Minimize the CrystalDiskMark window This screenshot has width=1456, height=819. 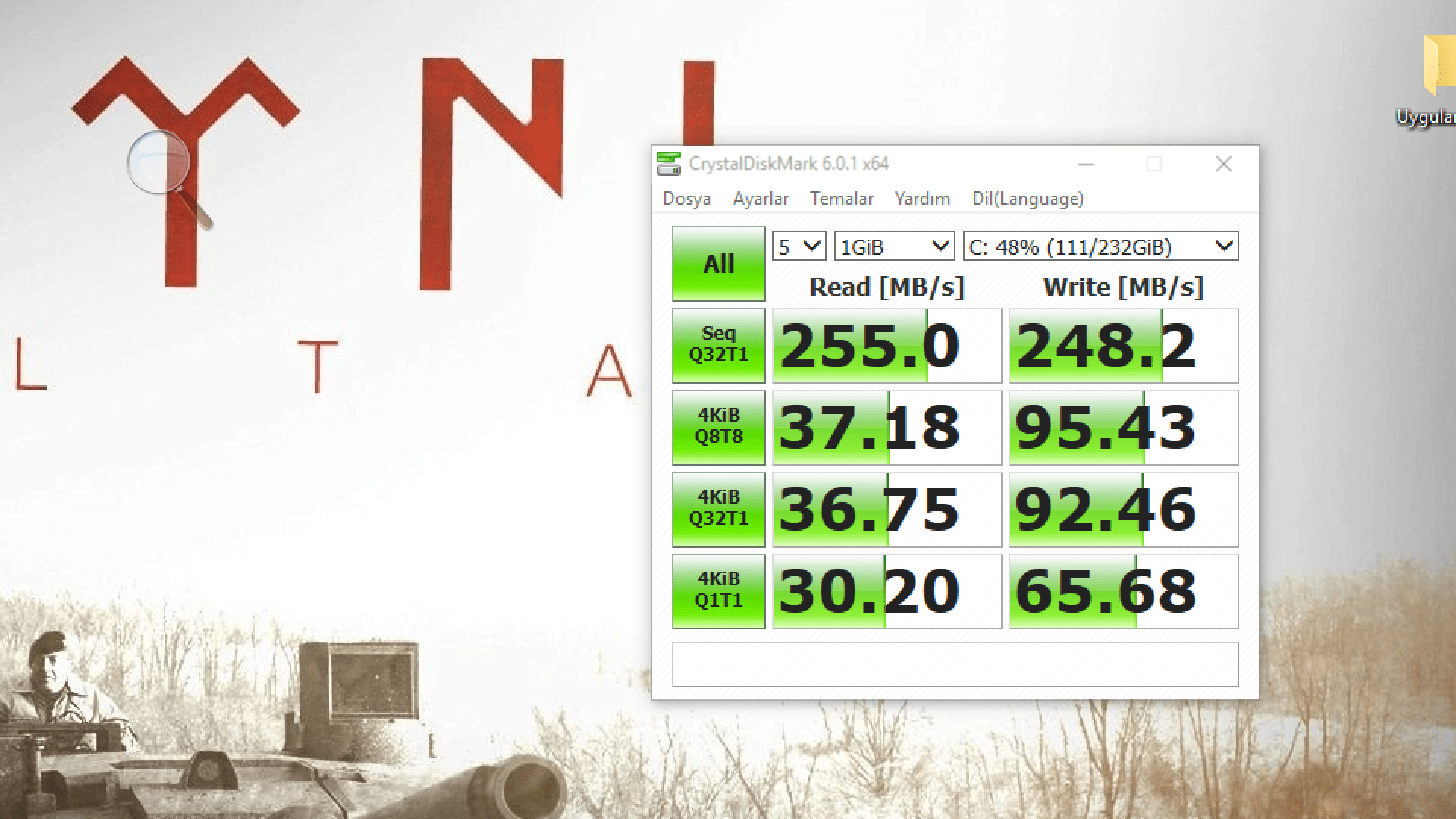click(x=1085, y=164)
